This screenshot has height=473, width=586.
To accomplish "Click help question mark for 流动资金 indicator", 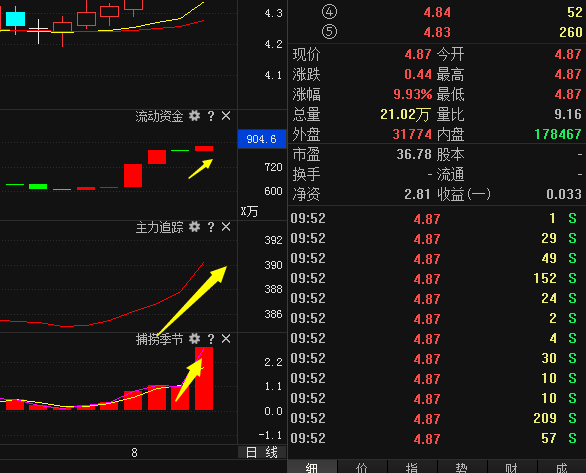I will pyautogui.click(x=211, y=116).
